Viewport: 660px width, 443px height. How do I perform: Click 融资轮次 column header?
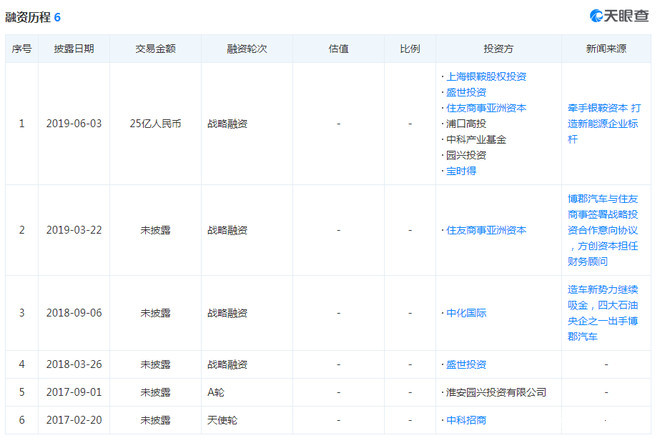click(x=247, y=49)
